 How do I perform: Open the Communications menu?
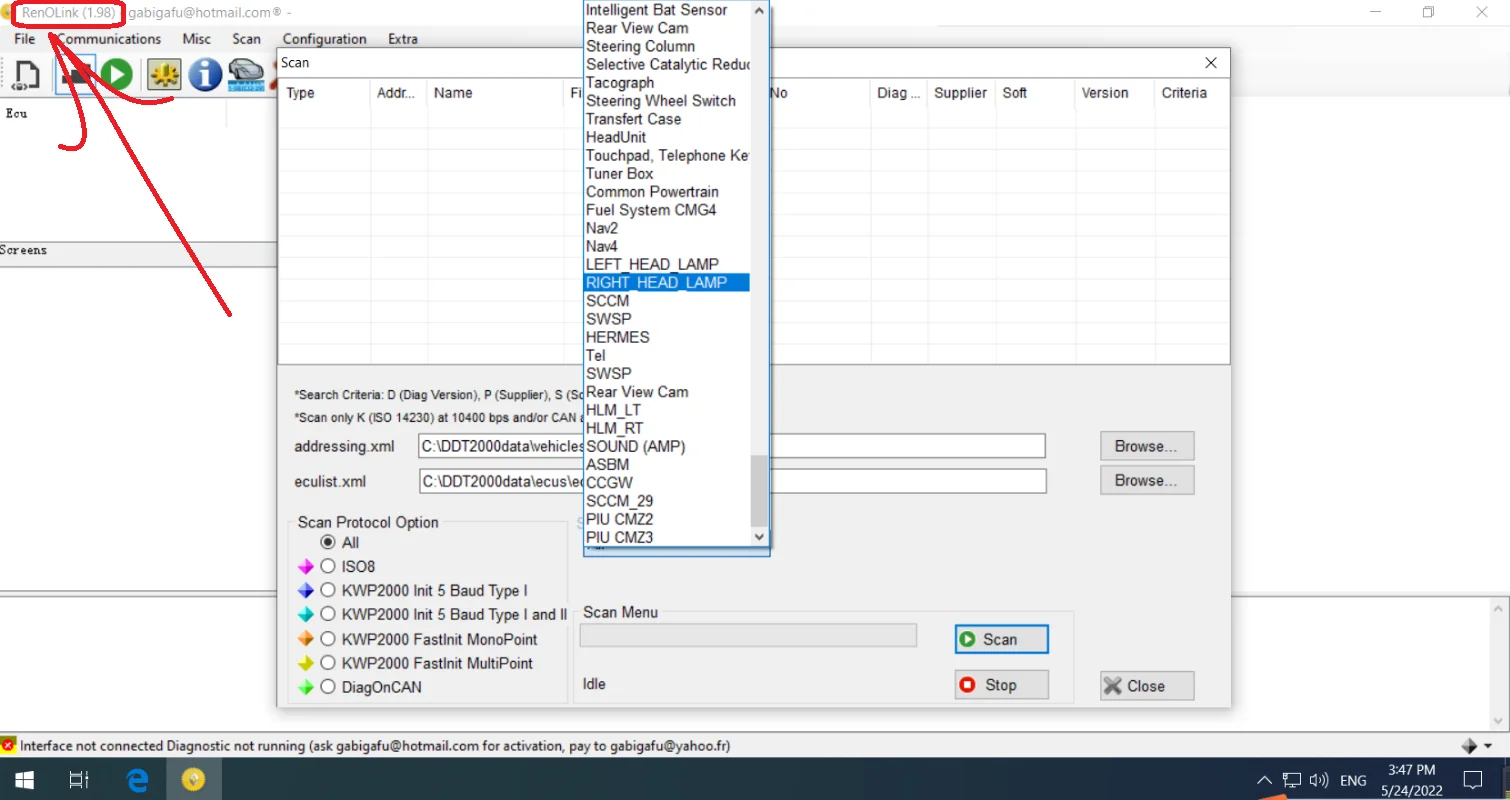pos(109,39)
